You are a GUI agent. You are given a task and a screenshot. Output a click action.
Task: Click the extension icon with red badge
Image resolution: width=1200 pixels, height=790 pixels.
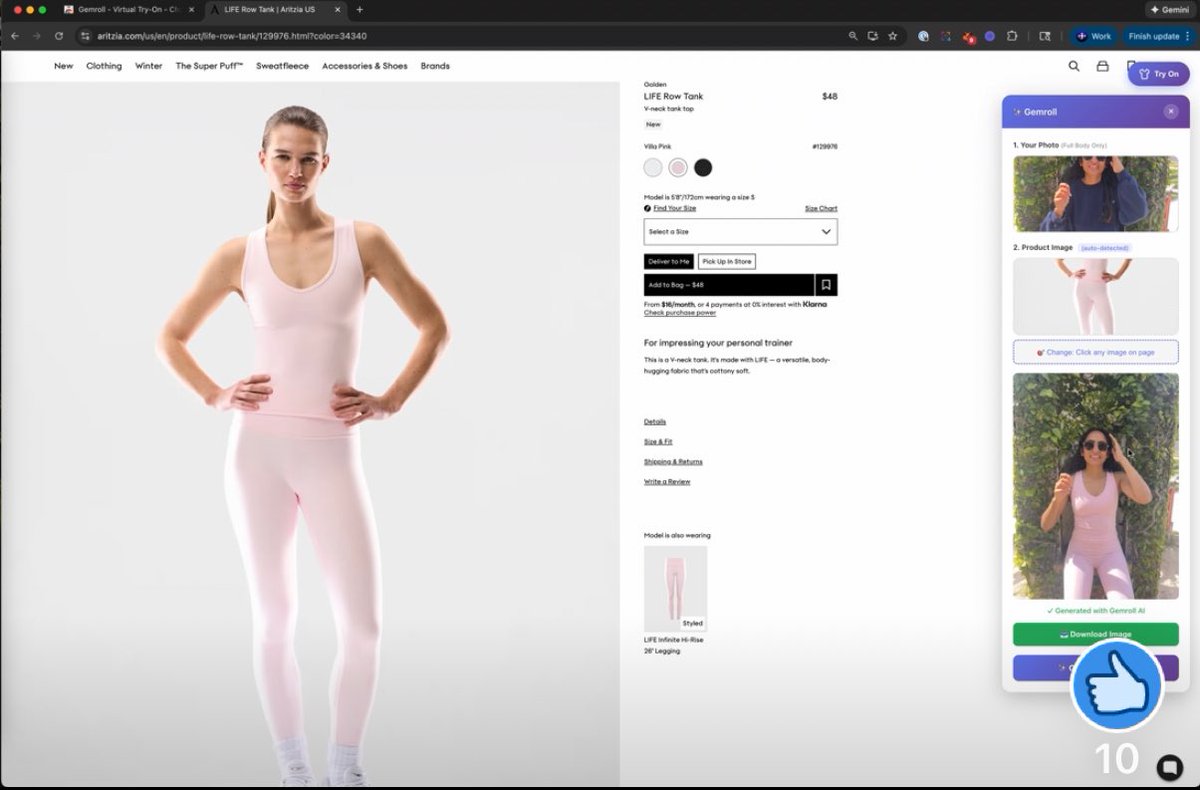click(968, 37)
